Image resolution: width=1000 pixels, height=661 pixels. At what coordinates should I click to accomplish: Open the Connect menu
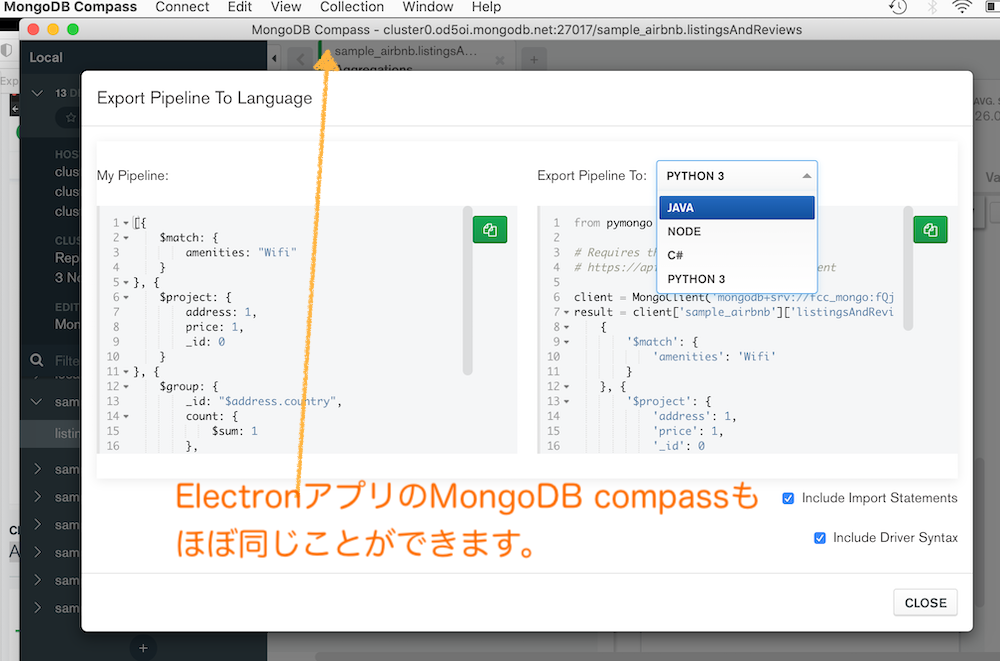pyautogui.click(x=182, y=7)
